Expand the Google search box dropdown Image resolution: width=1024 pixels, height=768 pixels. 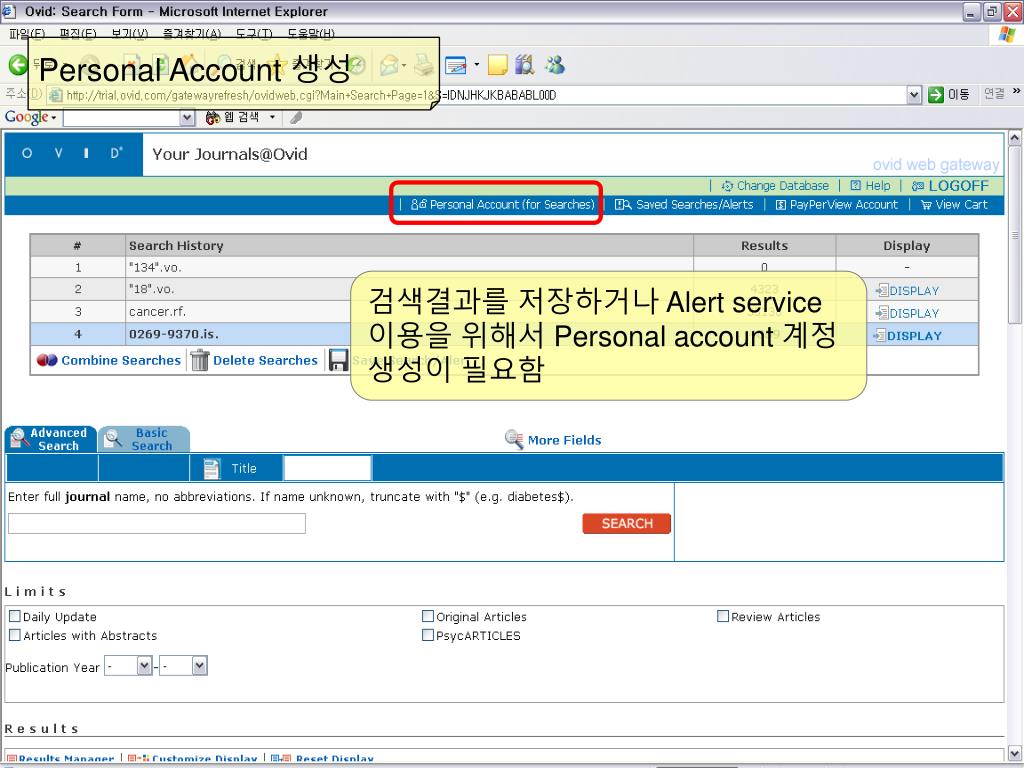[x=187, y=118]
